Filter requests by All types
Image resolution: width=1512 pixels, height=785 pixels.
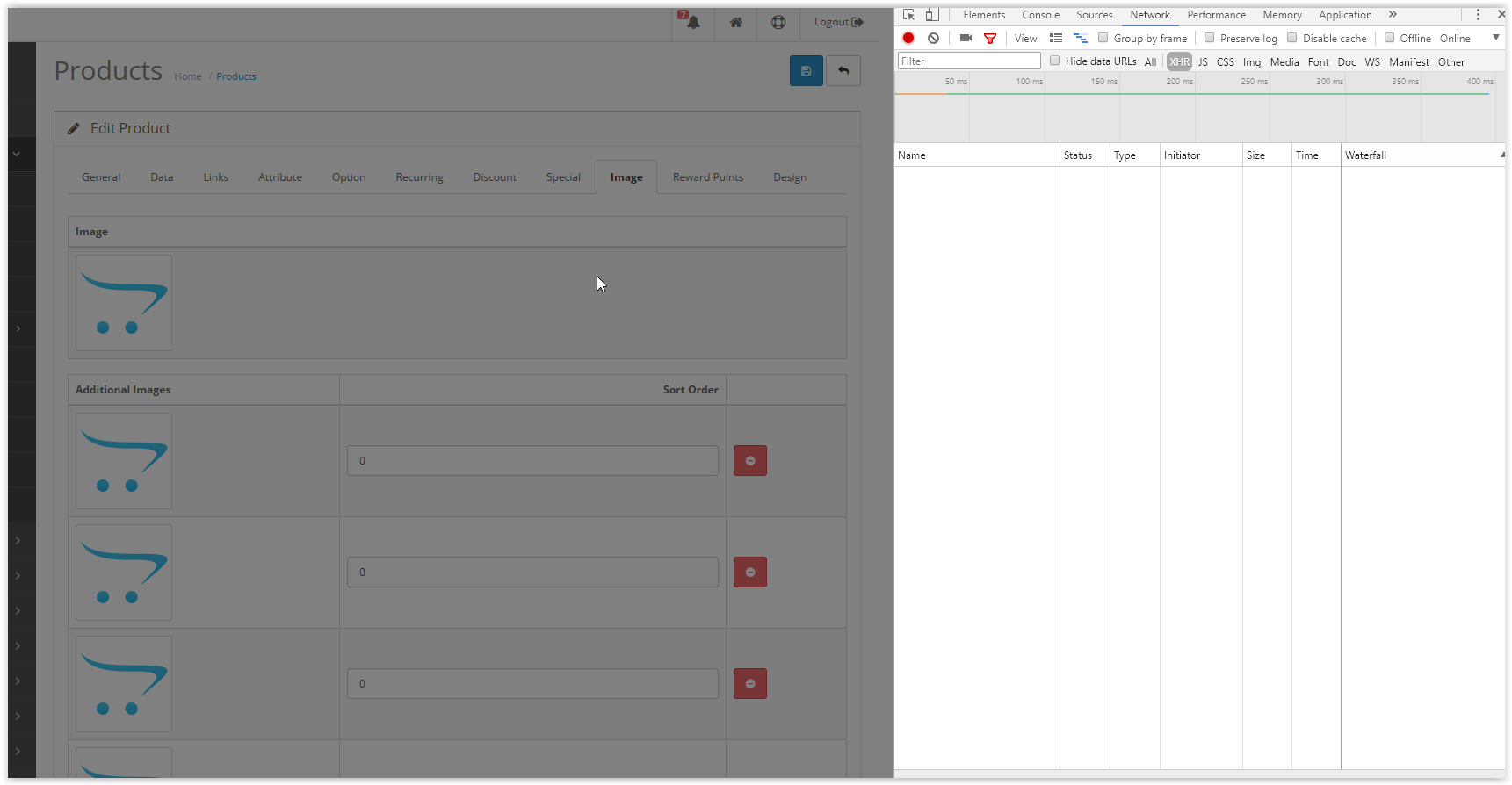(x=1150, y=62)
